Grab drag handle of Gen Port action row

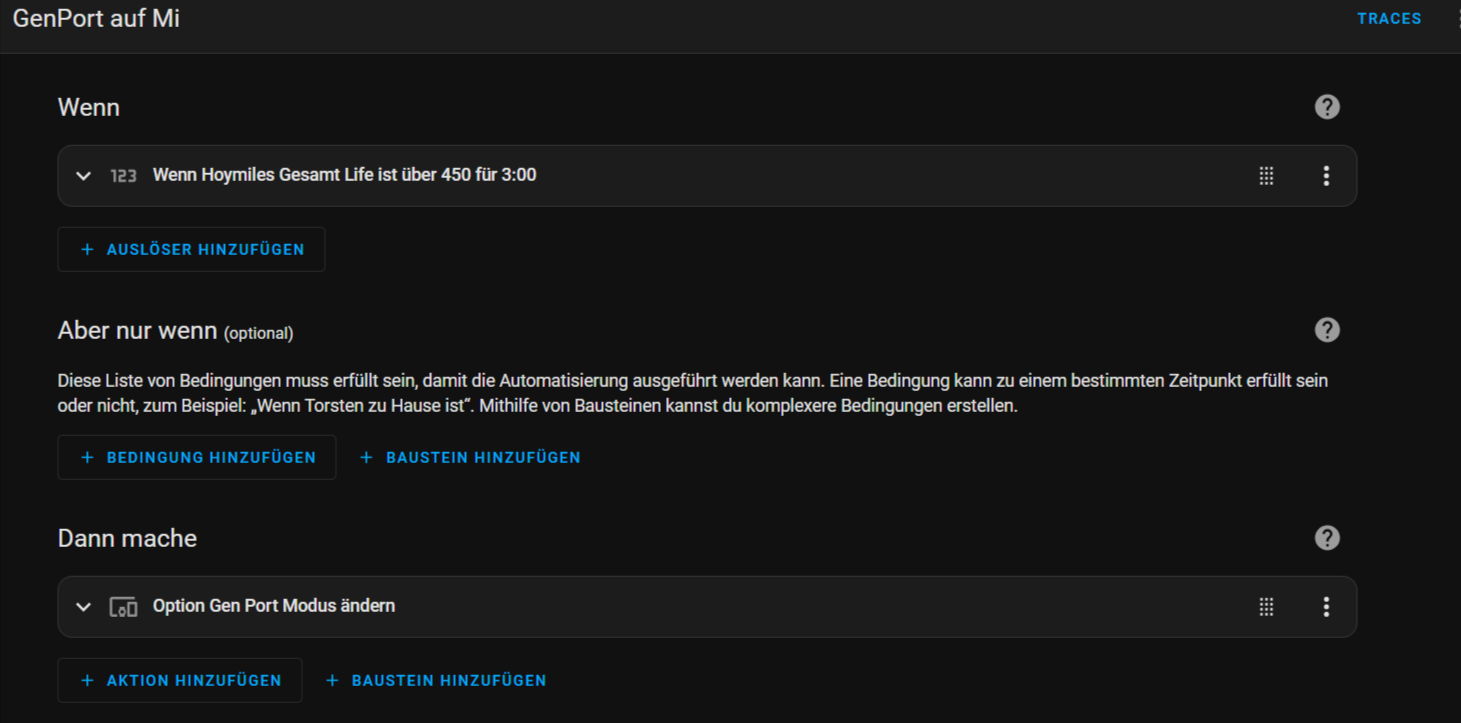pos(1266,607)
